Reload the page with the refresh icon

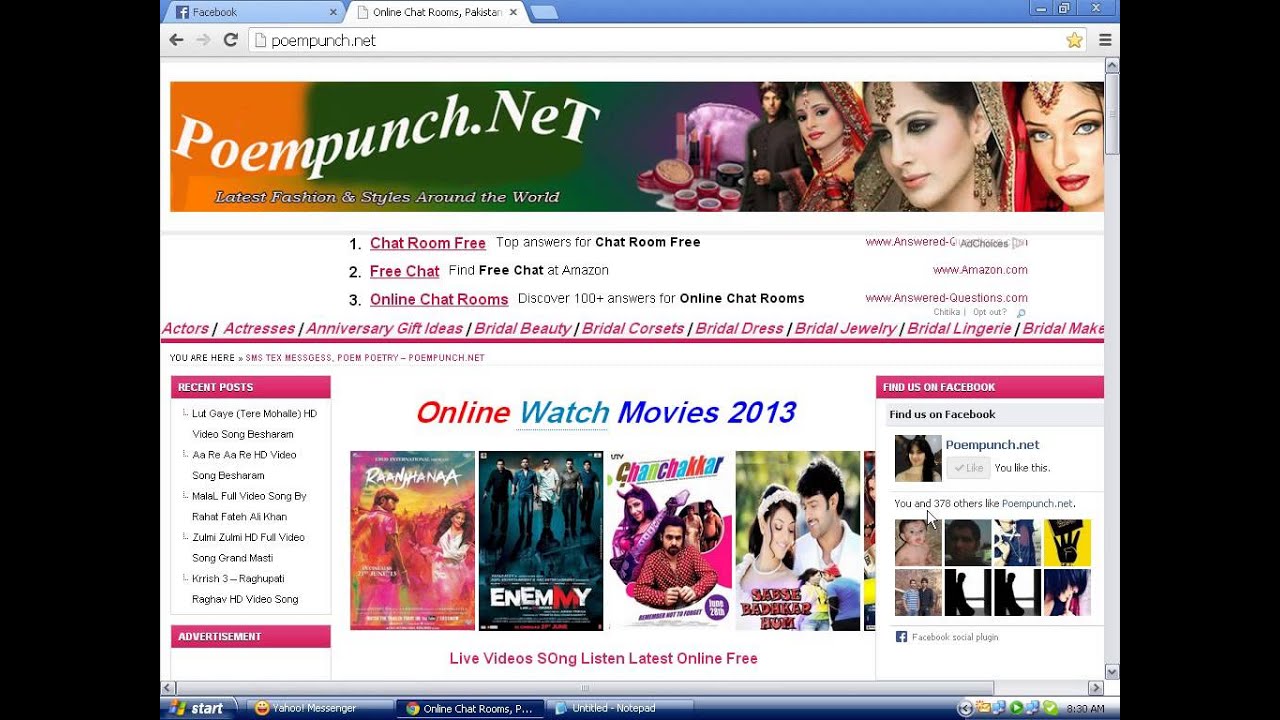(x=230, y=40)
